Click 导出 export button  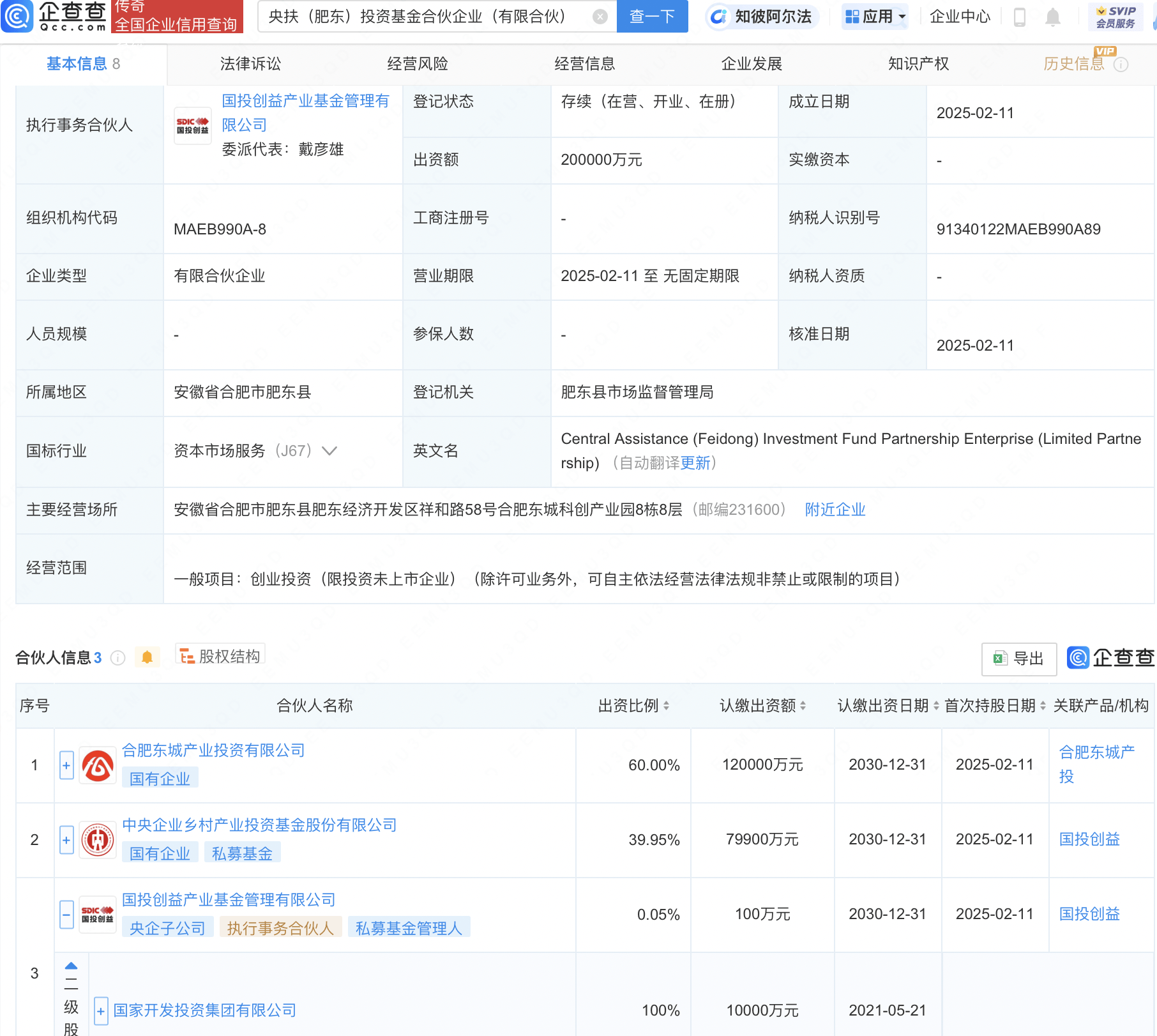pos(1019,659)
